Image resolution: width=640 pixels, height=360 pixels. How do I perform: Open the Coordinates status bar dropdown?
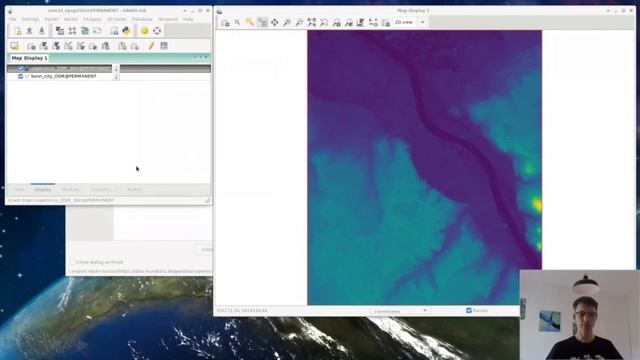coord(400,311)
